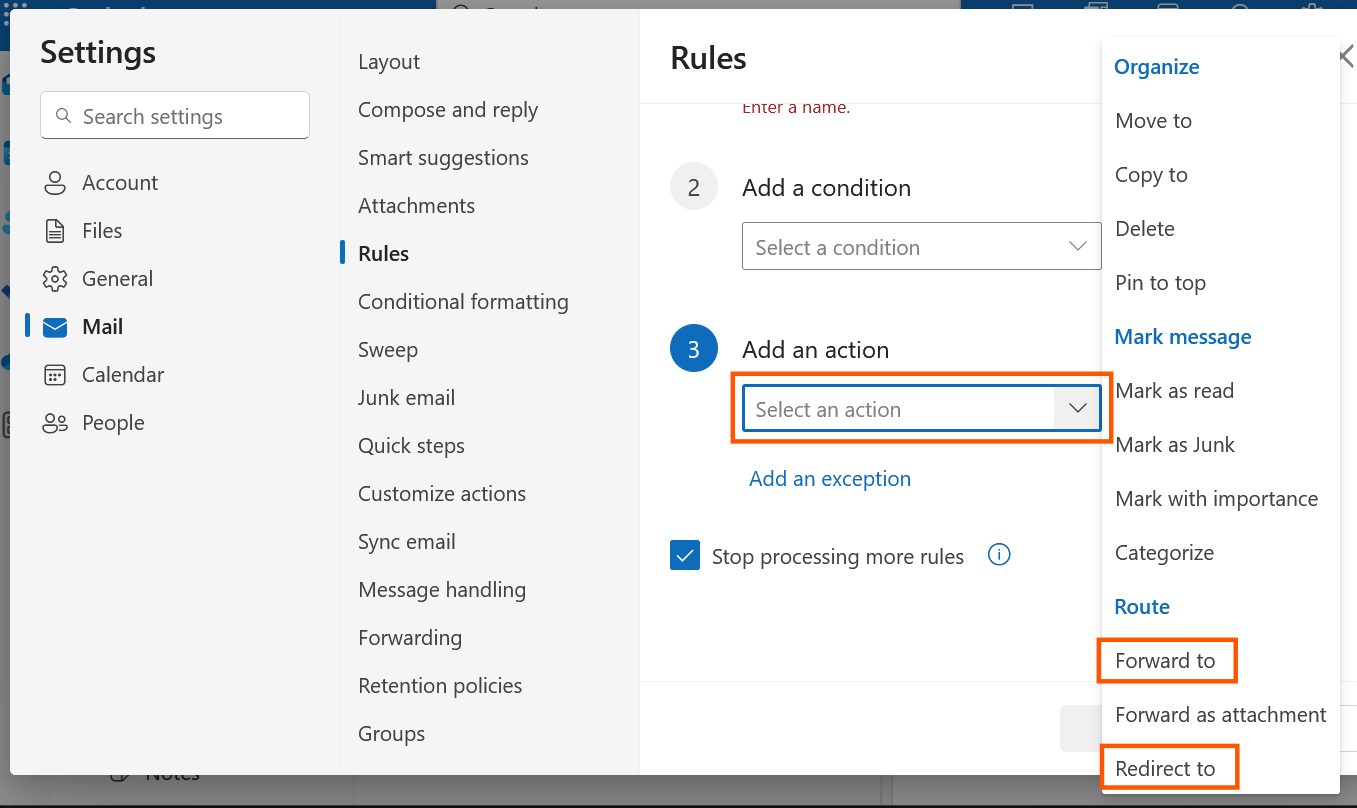Click the Files document icon

click(x=55, y=231)
